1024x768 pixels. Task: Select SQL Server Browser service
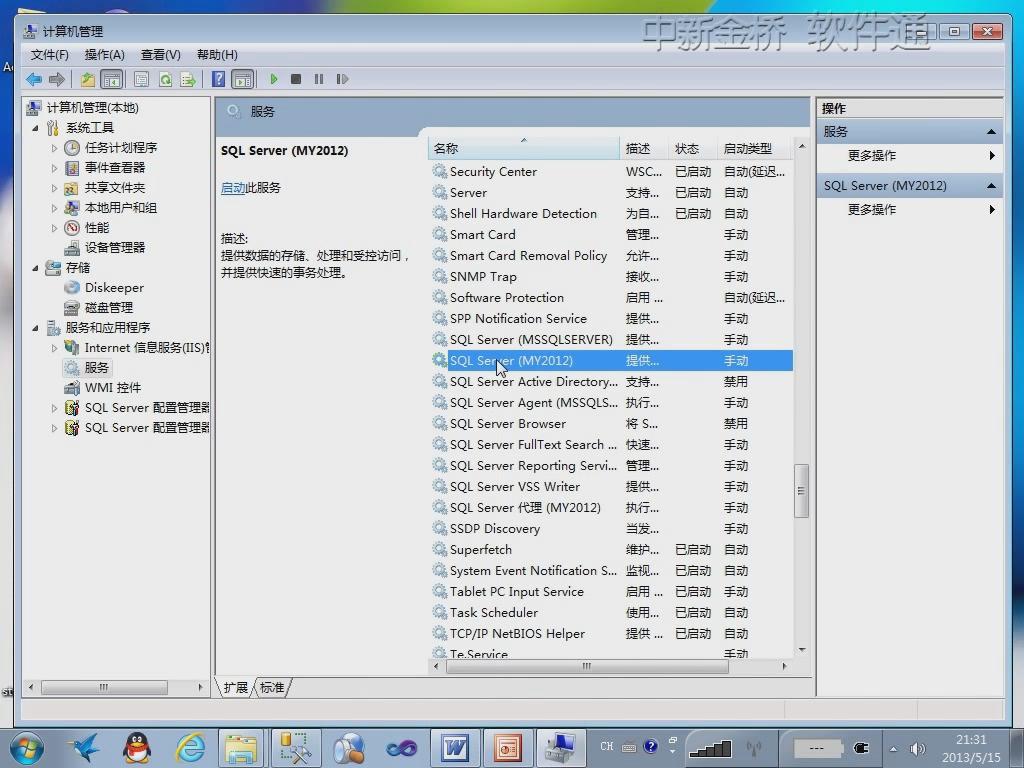point(611,424)
